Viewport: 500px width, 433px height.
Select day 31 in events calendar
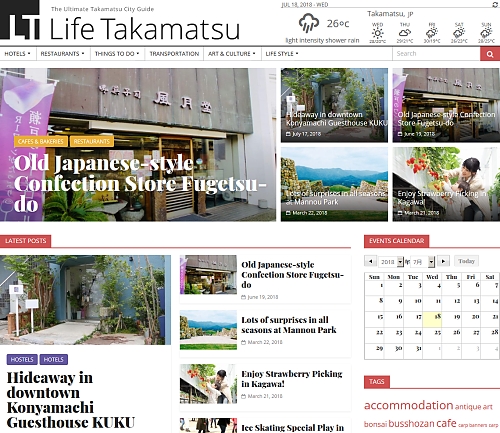[x=413, y=351]
